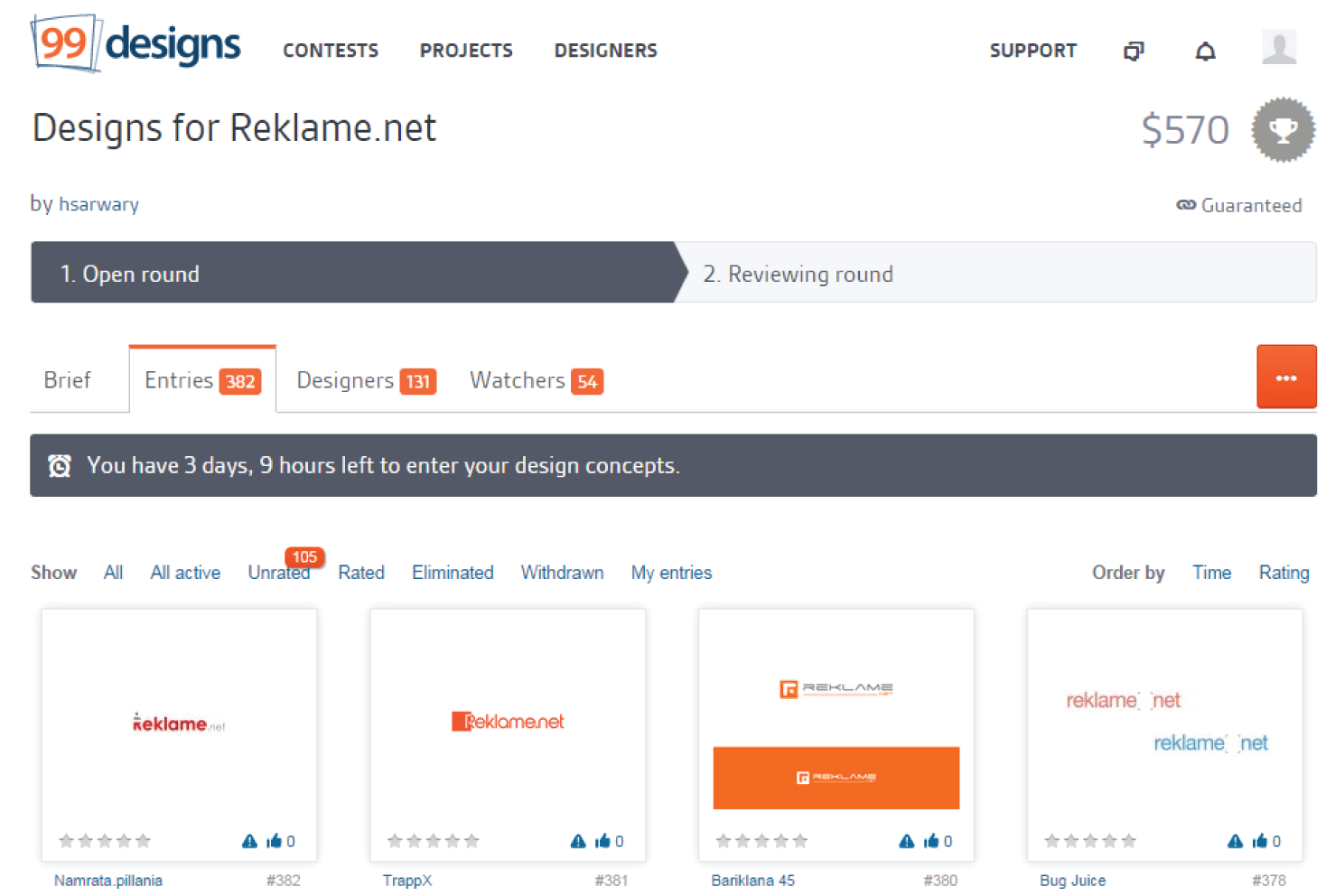Screen dimensions: 1335x896
Task: Open the messages chat icon in header
Action: tap(1134, 51)
